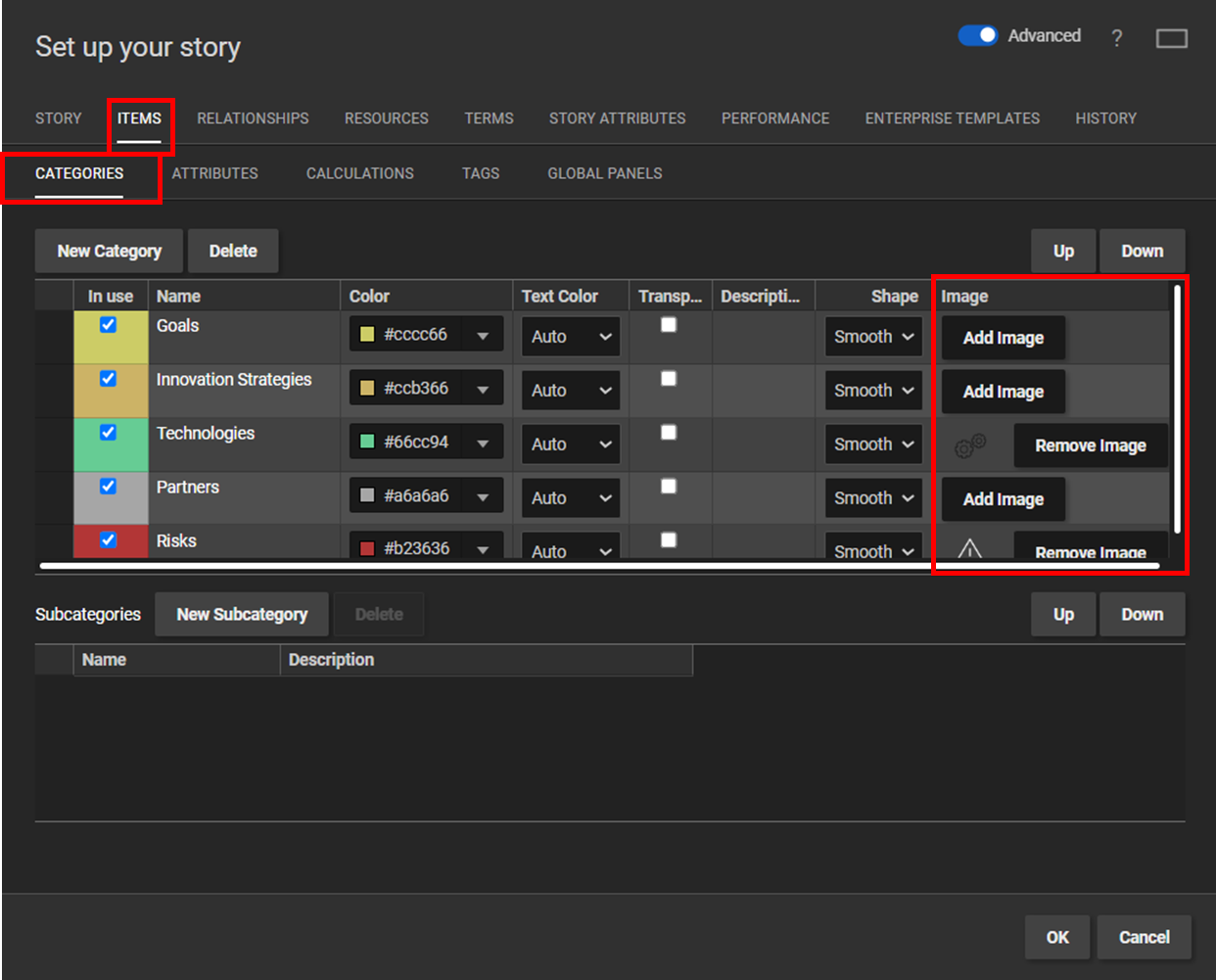Image resolution: width=1216 pixels, height=980 pixels.
Task: Click the gears image icon for Technologies
Action: 969,445
